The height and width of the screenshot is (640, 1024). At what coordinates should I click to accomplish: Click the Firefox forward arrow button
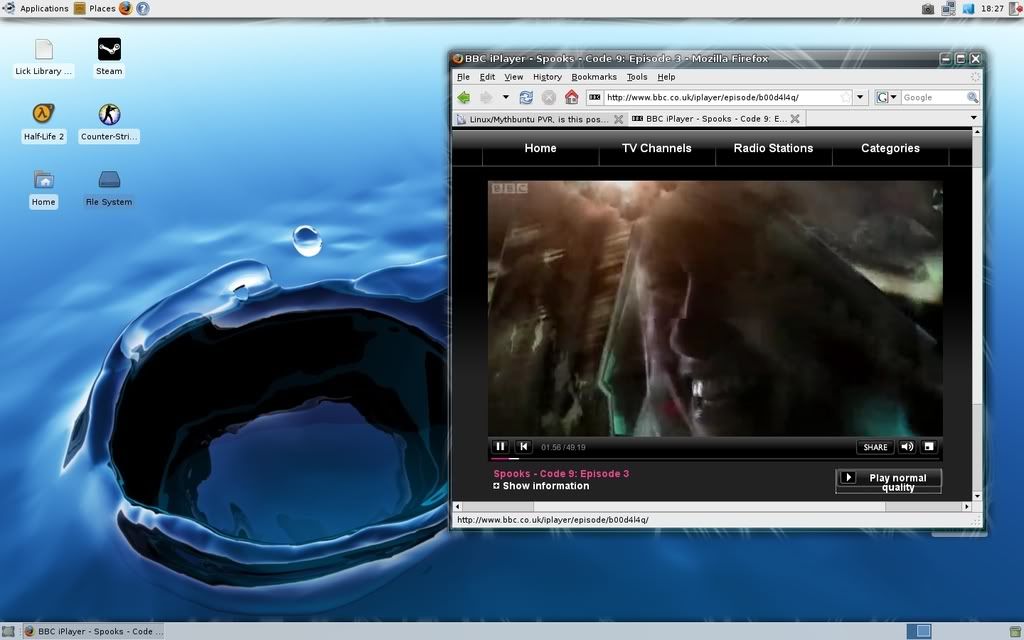(x=486, y=97)
